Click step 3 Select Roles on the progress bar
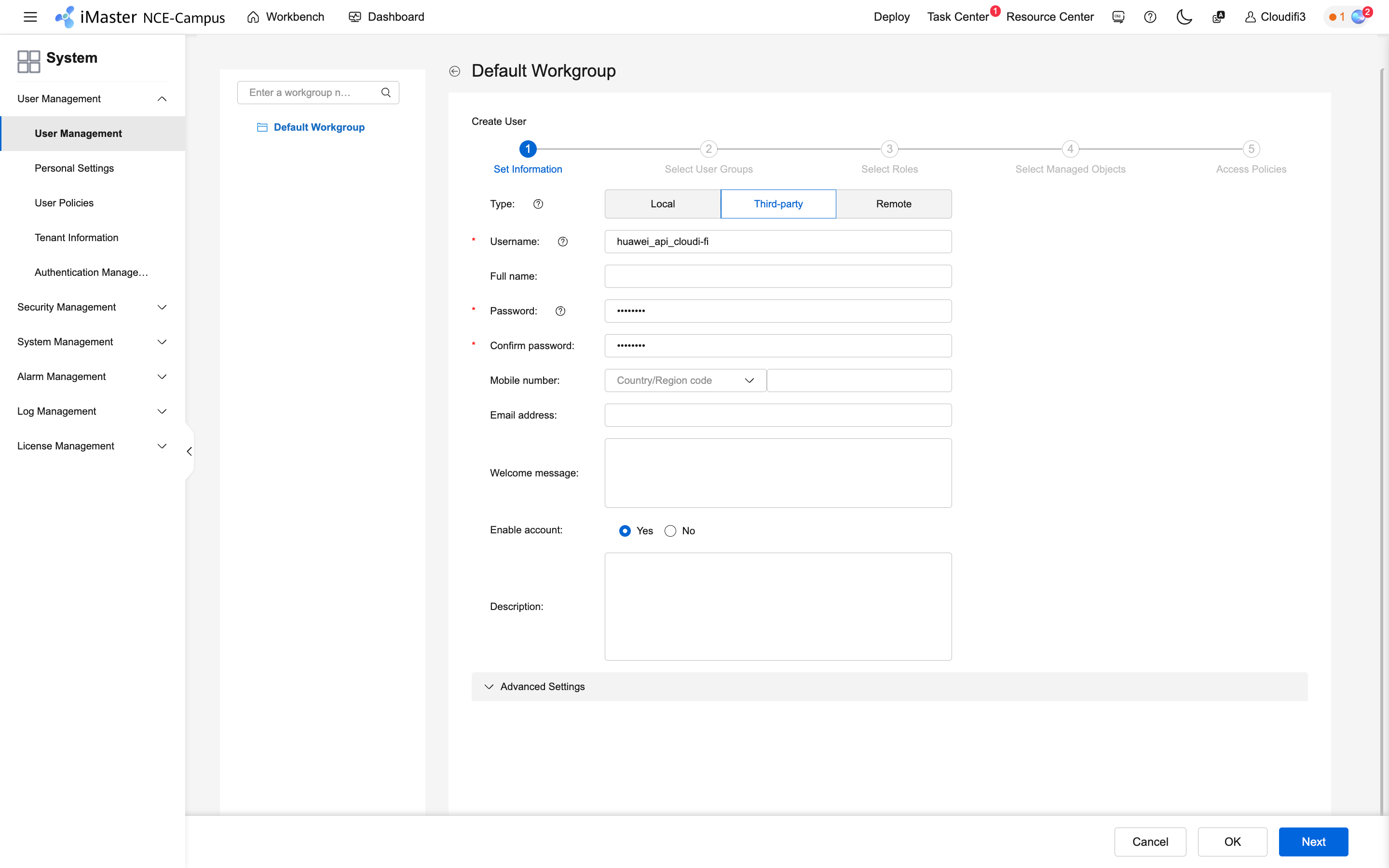 [889, 149]
